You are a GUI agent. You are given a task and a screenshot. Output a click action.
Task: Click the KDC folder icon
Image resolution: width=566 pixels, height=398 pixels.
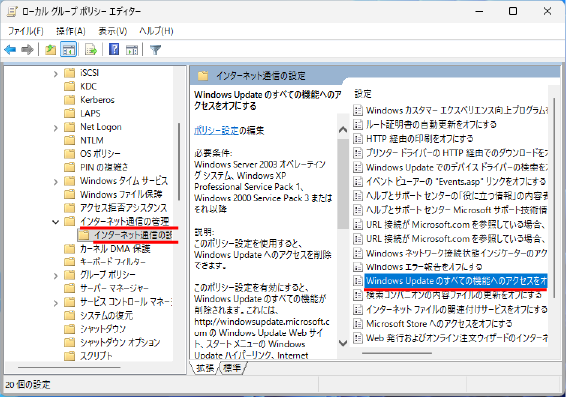pos(69,87)
